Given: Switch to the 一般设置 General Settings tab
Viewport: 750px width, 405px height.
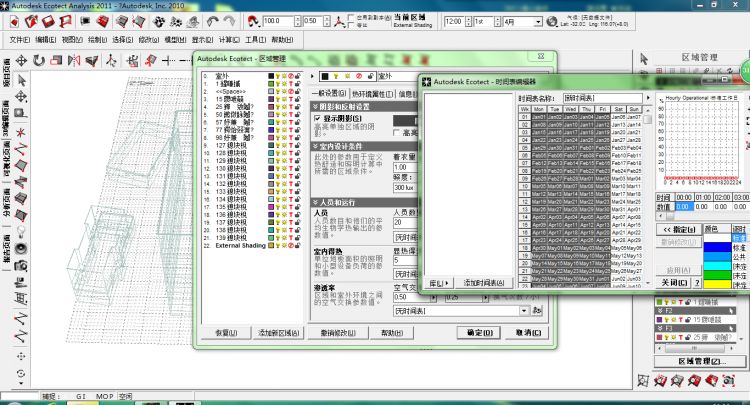Looking at the screenshot, I should click(x=329, y=94).
